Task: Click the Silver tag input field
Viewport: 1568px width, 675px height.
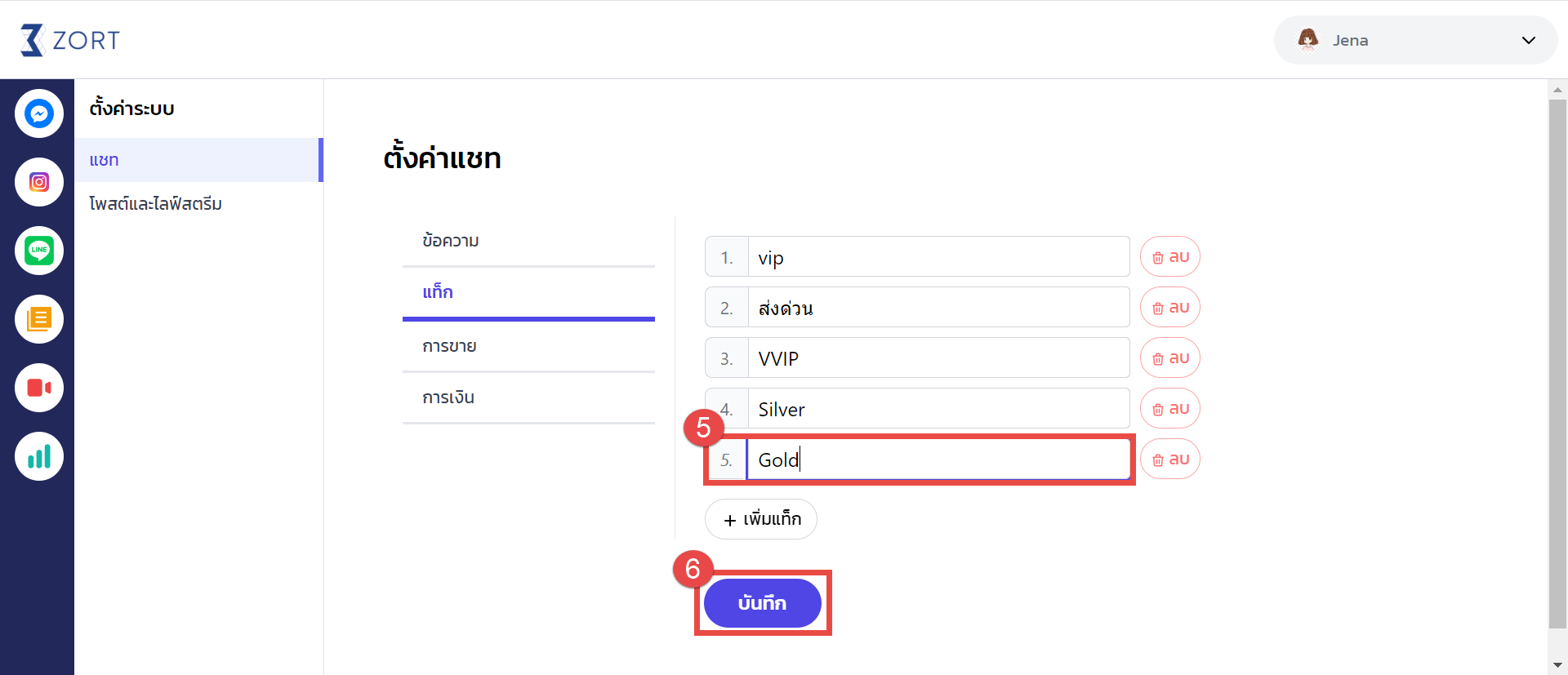Action: [939, 409]
